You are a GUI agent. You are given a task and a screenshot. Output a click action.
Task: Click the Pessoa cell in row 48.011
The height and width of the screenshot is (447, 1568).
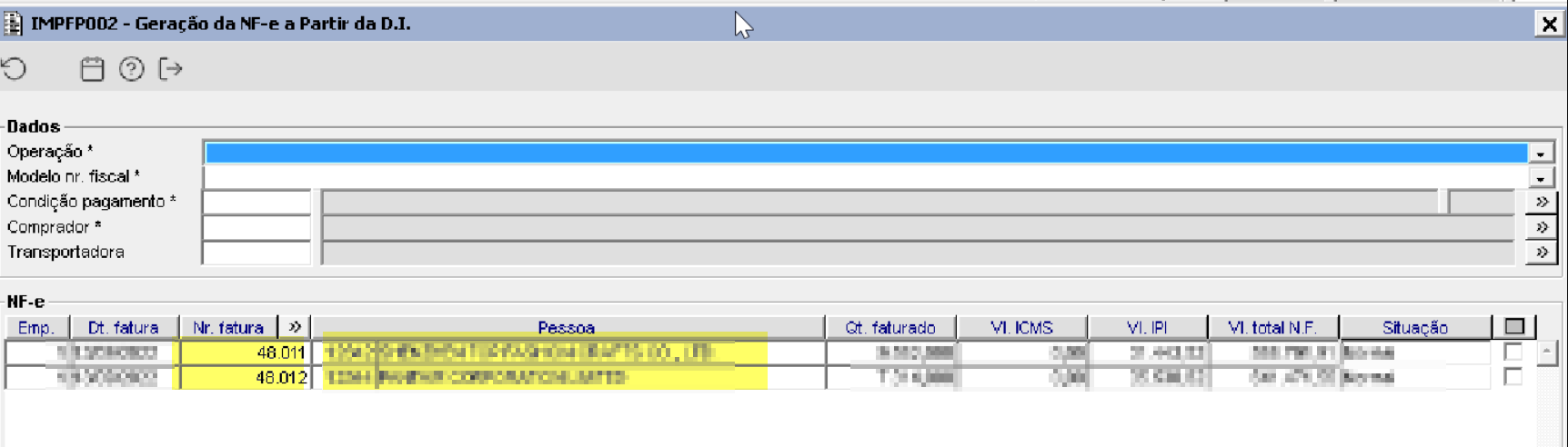click(568, 353)
